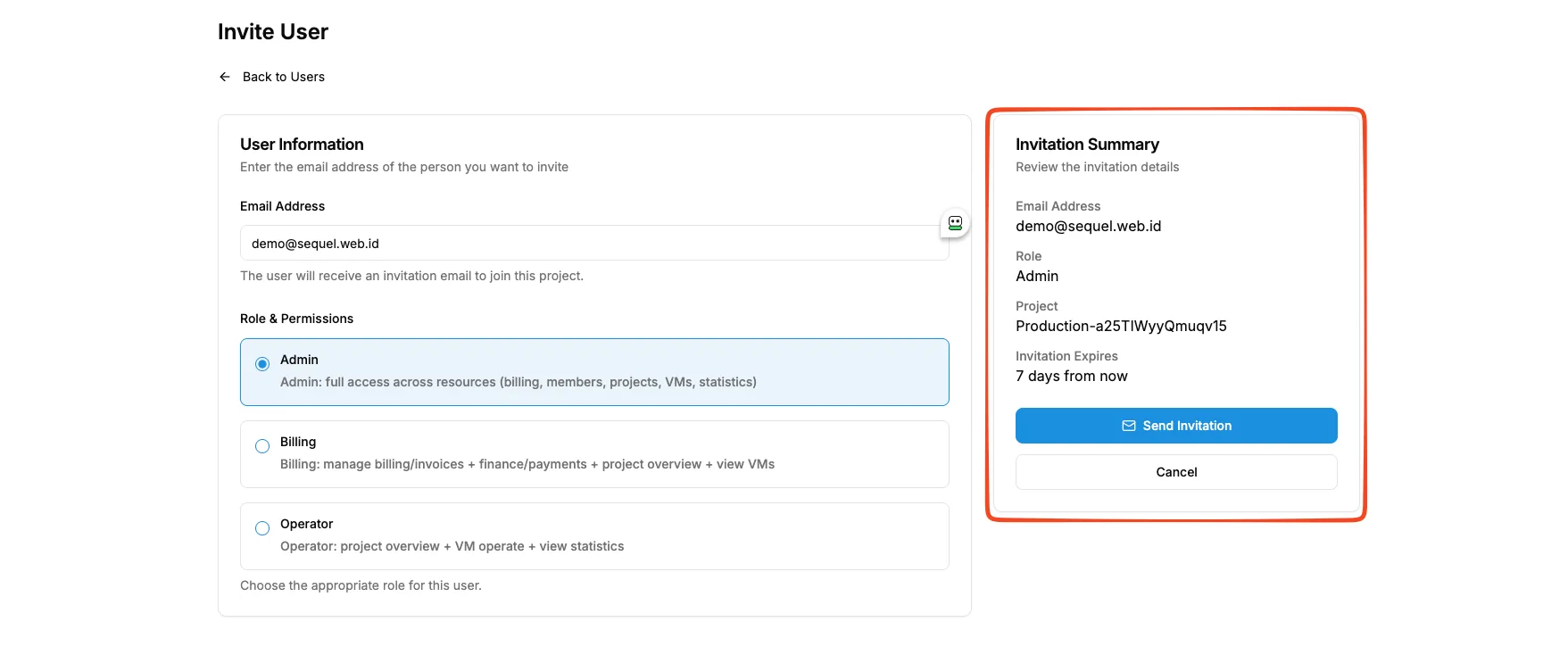Click project name Production-a25TIWyyQmuqv15

click(1121, 327)
